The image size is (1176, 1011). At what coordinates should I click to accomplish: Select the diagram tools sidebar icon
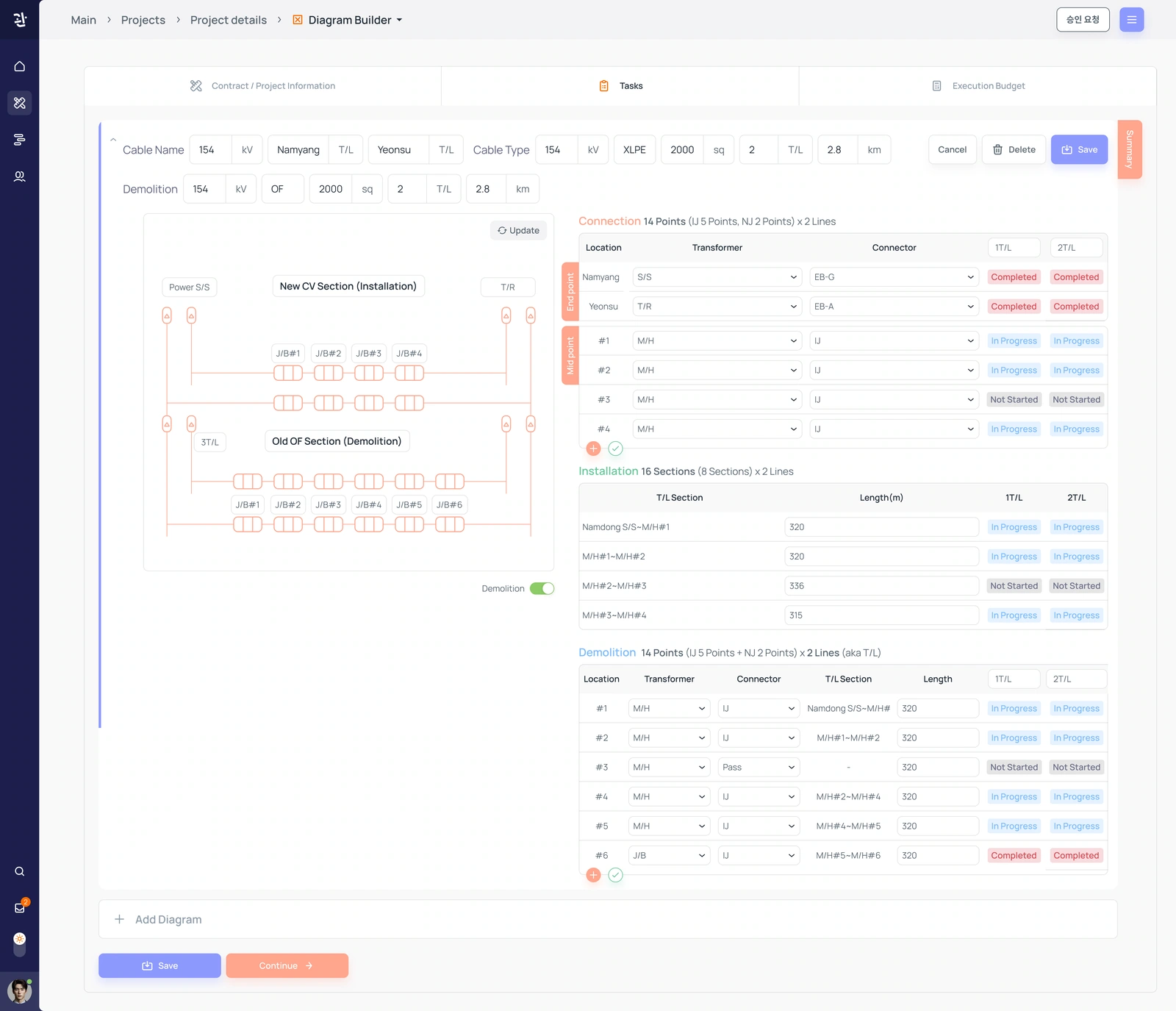coord(20,103)
